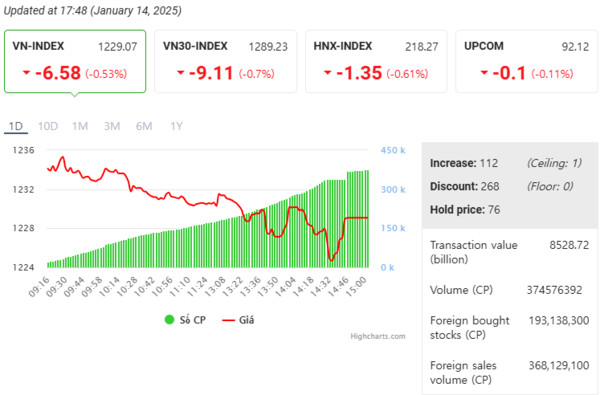This screenshot has width=600, height=395.
Task: Click VN-INDEX red down arrow icon
Action: (x=26, y=72)
